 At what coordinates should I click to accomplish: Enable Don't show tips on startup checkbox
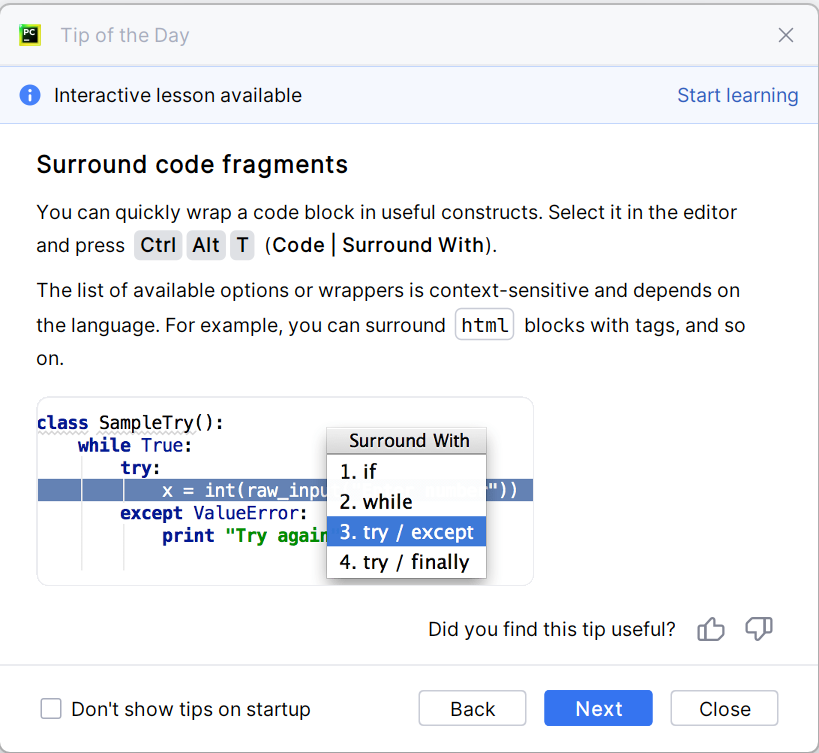click(x=51, y=709)
